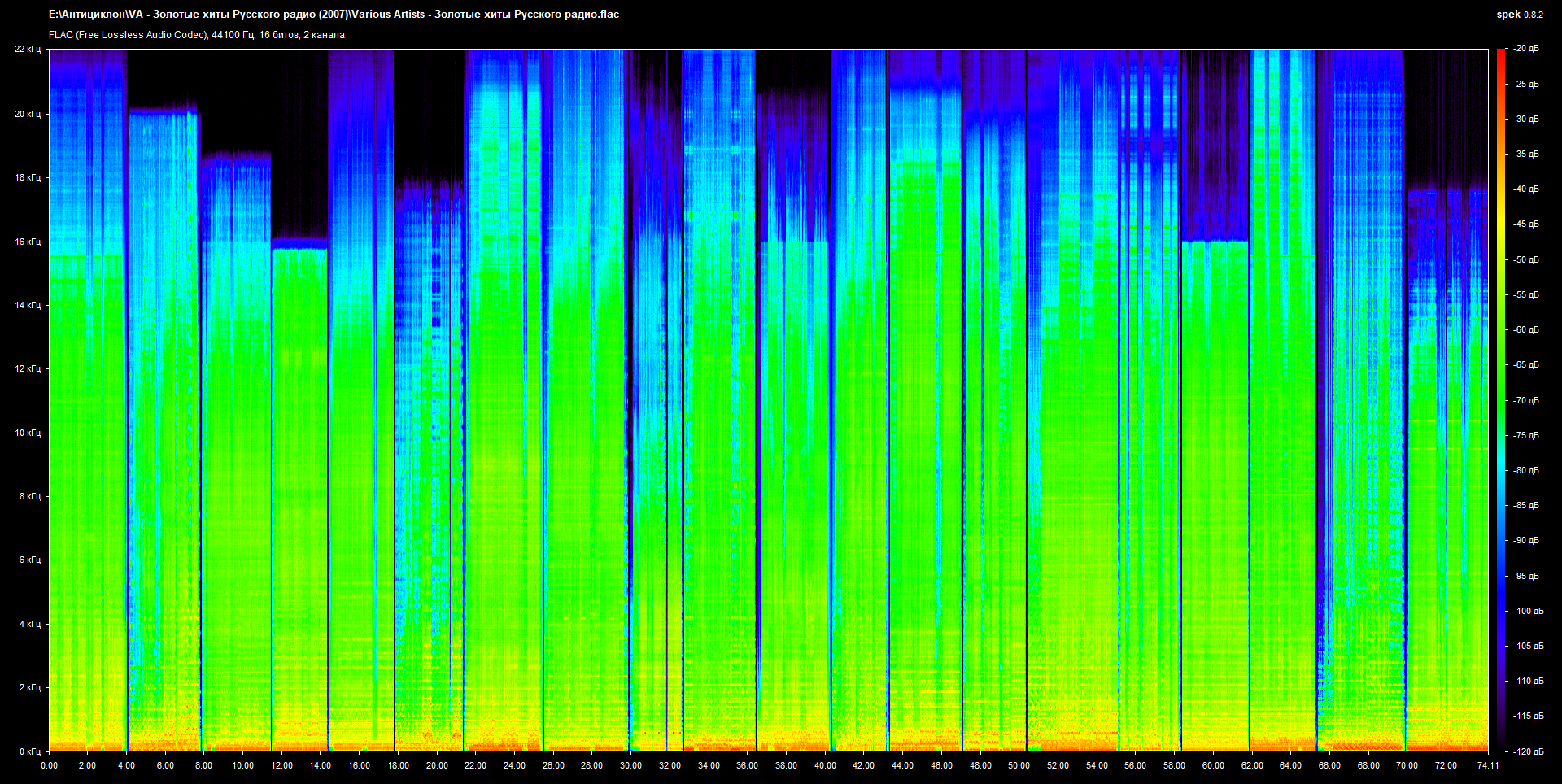
Task: Click the 10 кГц frequency label
Action: [27, 433]
